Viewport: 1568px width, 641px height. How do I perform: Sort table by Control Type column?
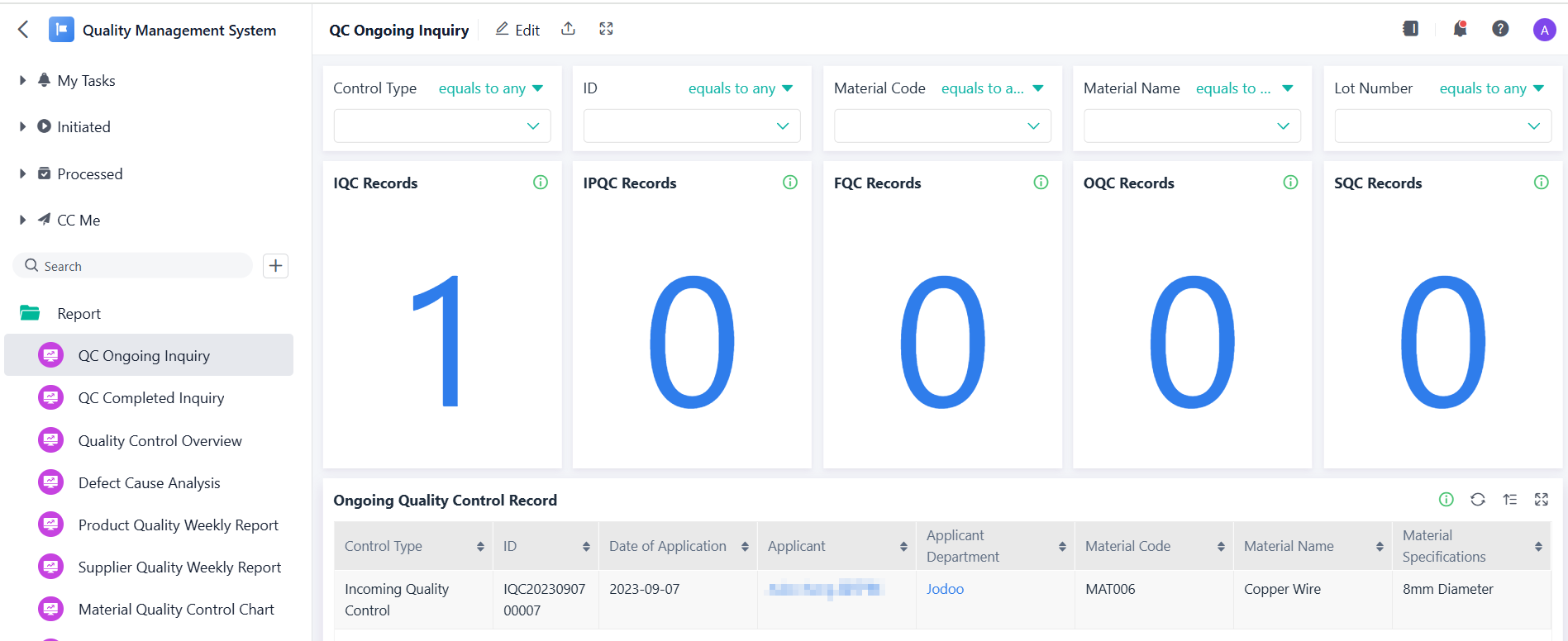coord(480,547)
